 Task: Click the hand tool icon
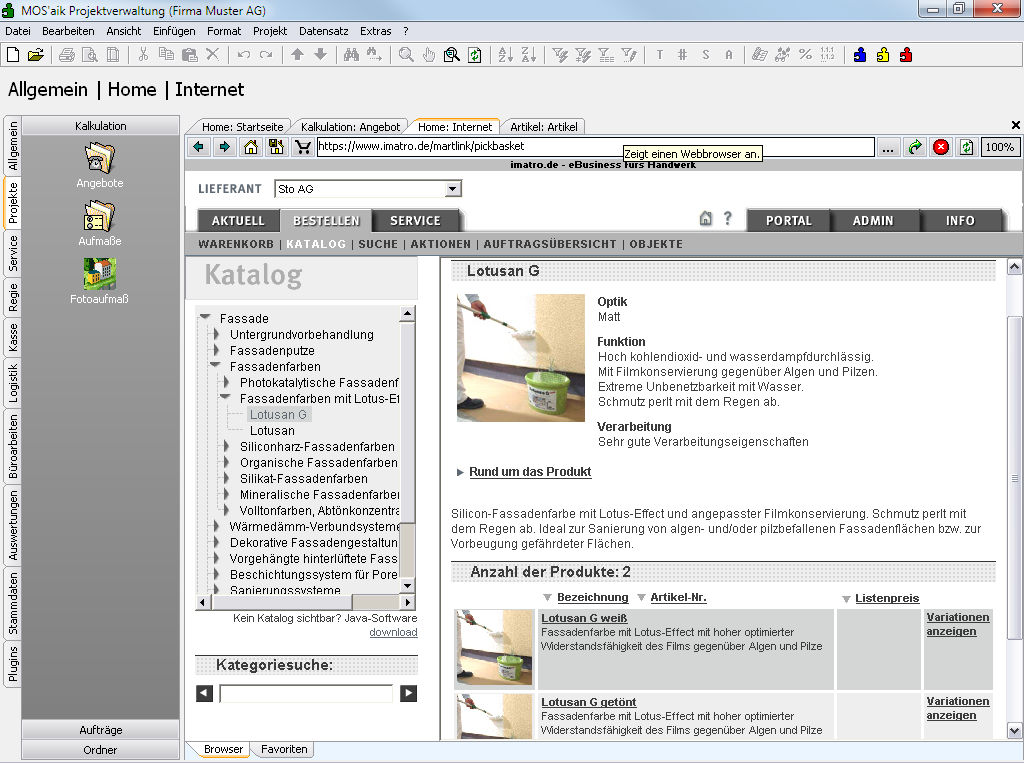pyautogui.click(x=428, y=55)
